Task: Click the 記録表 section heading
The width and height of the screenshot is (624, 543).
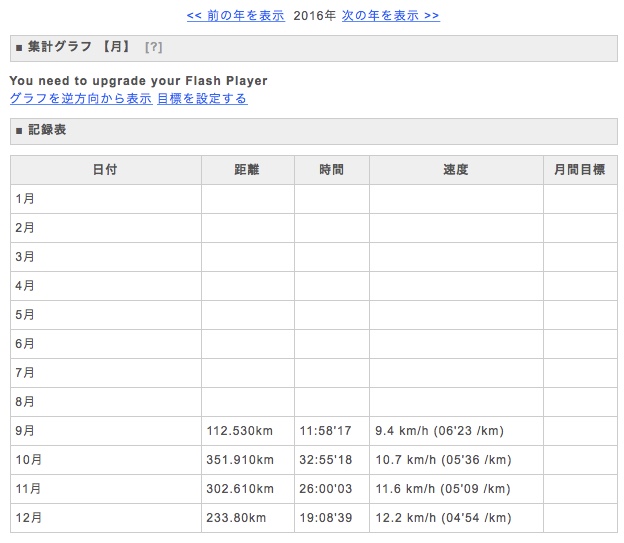Action: pos(47,131)
